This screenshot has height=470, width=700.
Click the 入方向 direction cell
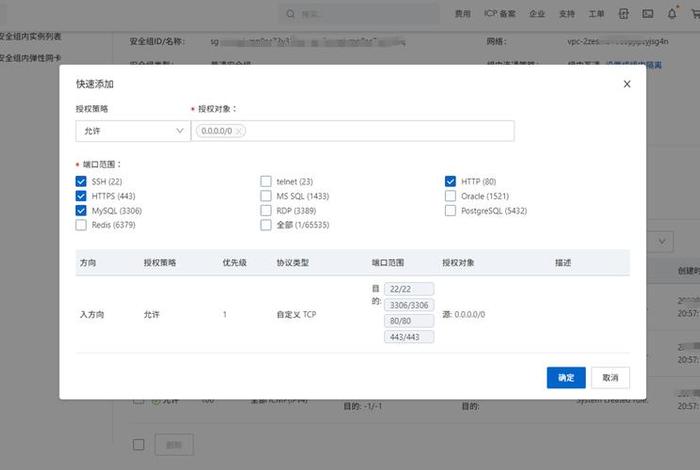[92, 315]
